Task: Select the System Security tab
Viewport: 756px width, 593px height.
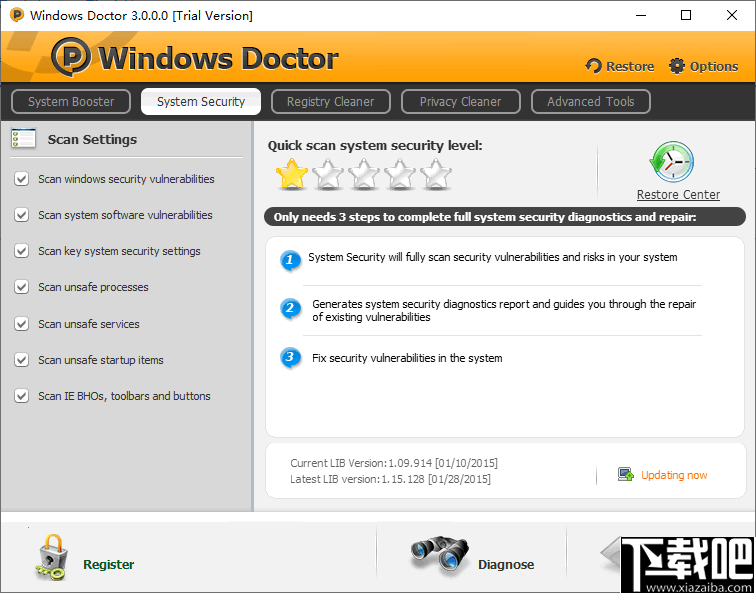Action: coord(201,102)
